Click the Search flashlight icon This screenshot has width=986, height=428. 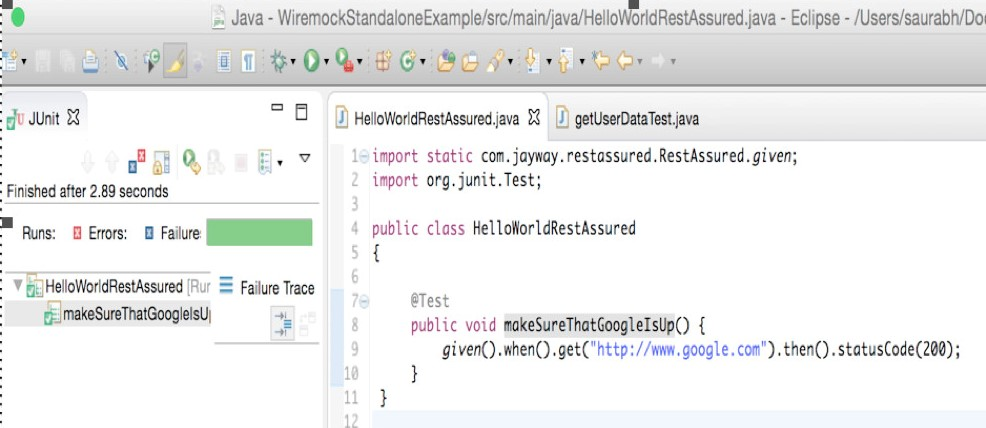point(496,61)
